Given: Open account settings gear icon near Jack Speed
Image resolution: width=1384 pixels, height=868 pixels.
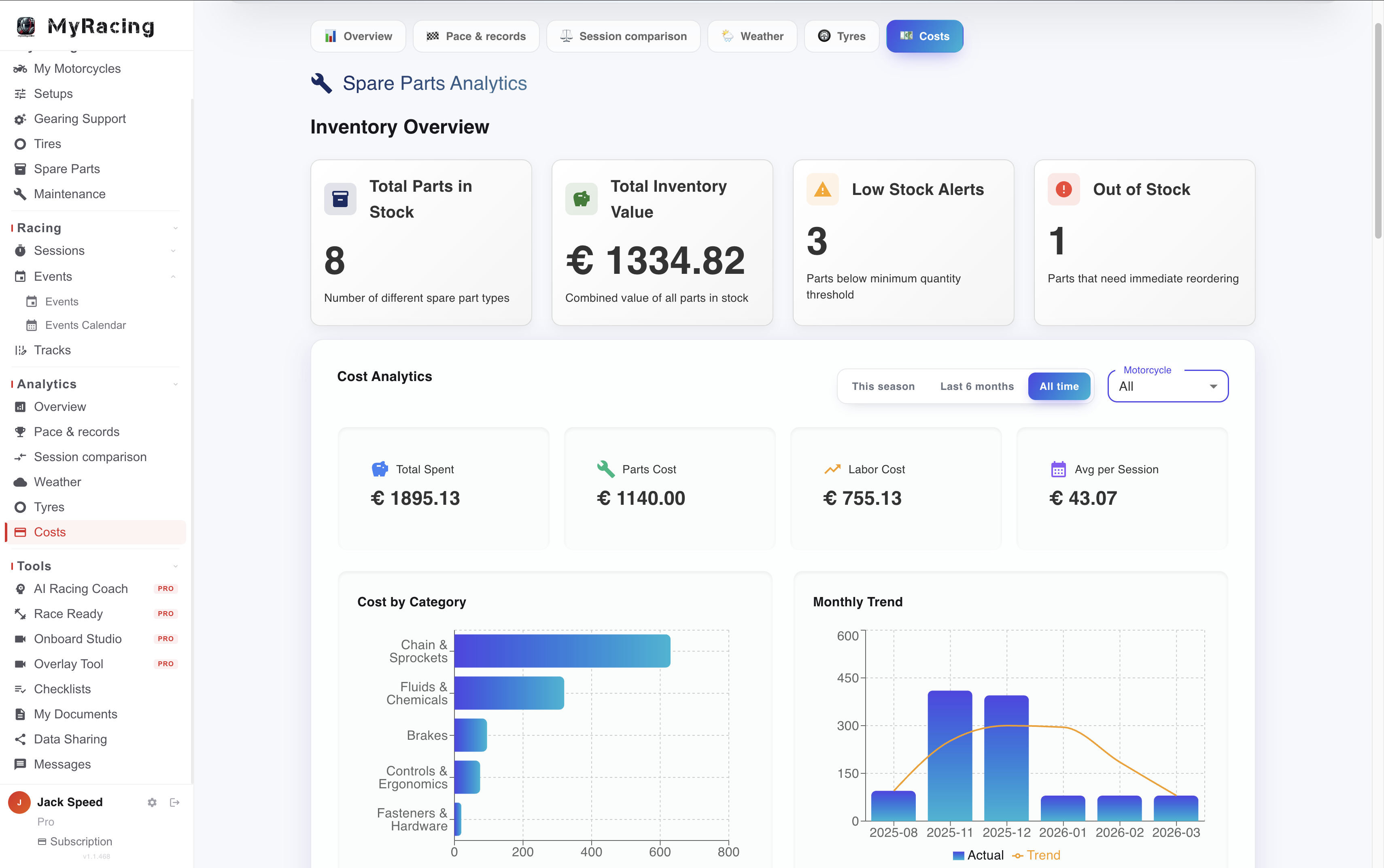Looking at the screenshot, I should click(152, 802).
